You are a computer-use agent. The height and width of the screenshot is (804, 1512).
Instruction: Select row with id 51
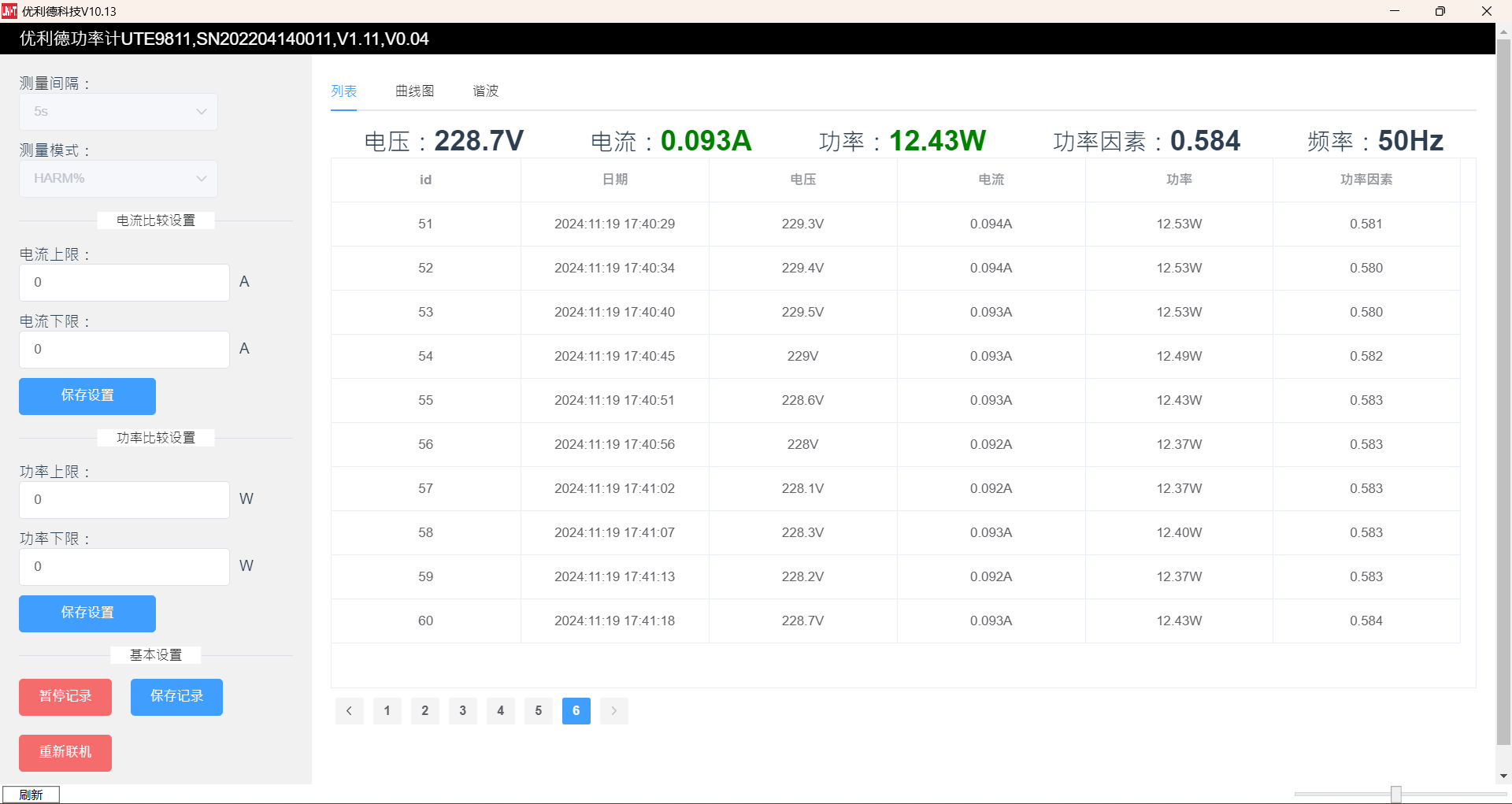click(x=895, y=224)
